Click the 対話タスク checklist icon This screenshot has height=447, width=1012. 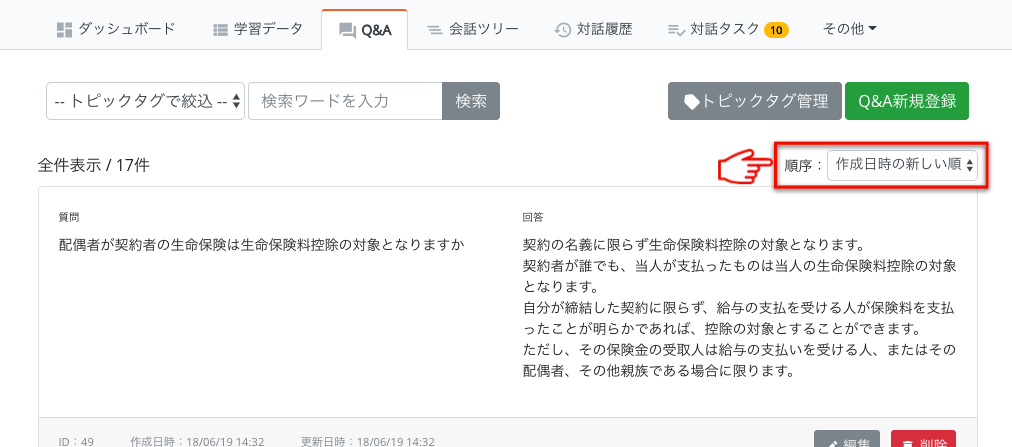(x=676, y=30)
